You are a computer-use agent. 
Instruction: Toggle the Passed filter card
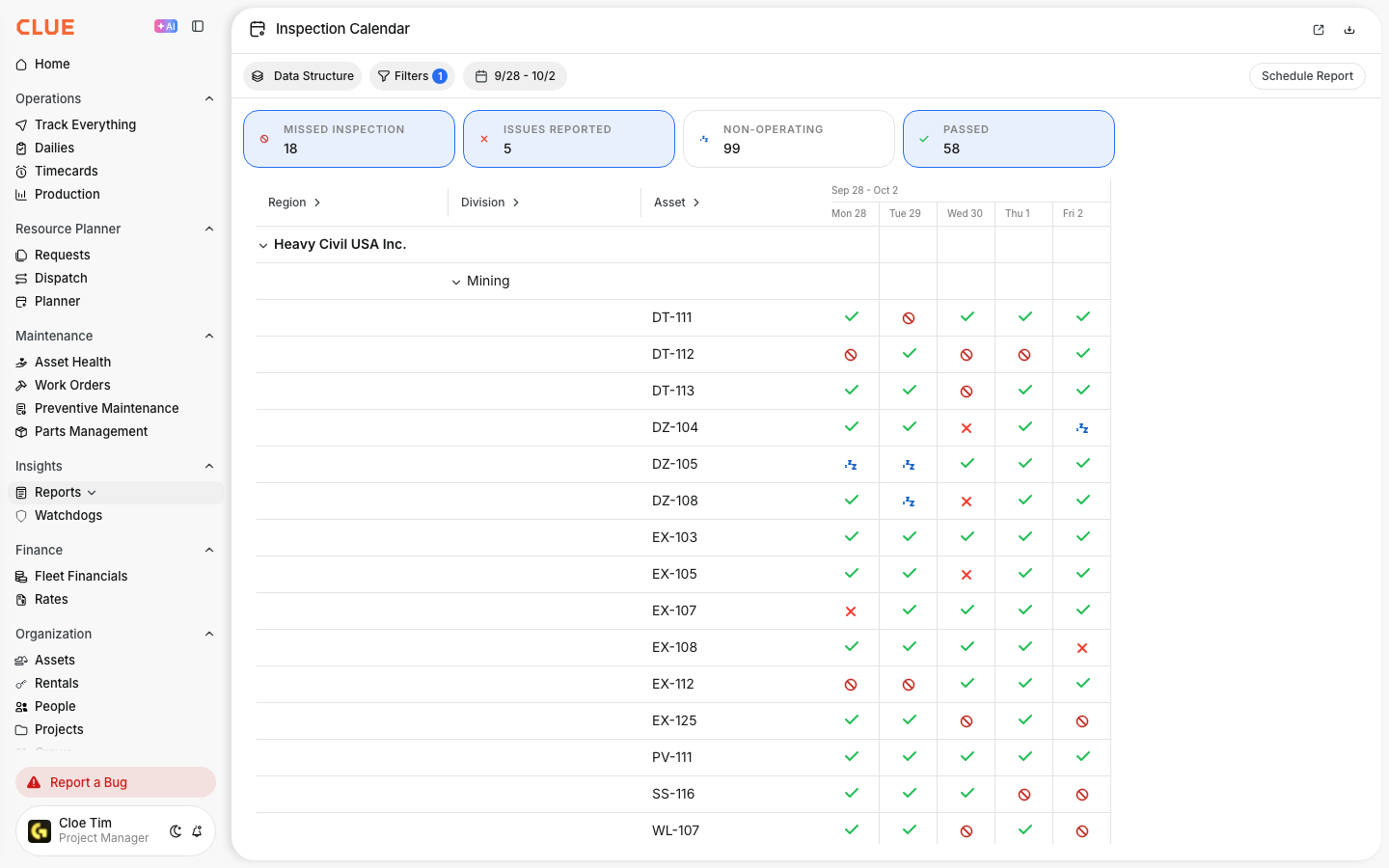1009,139
